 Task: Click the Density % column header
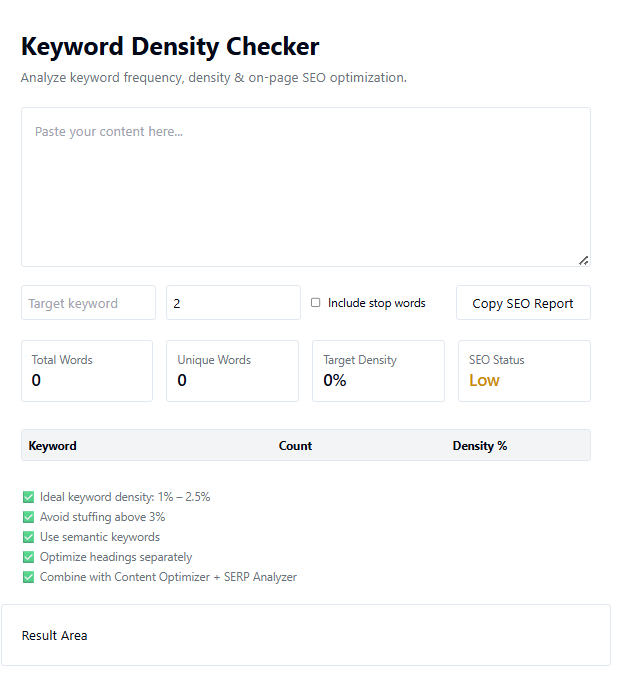tap(480, 446)
